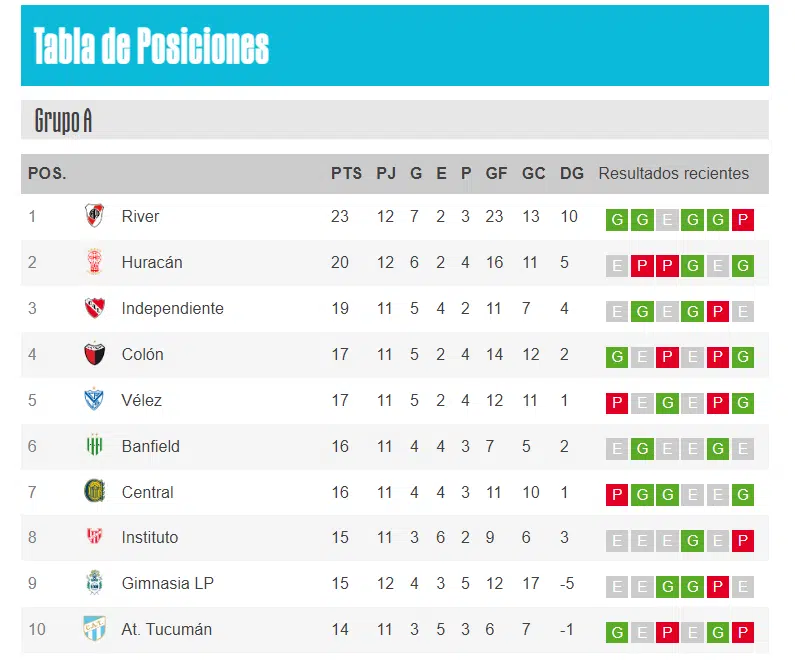Click the Banfield team crest icon
This screenshot has height=660, width=795.
94,445
